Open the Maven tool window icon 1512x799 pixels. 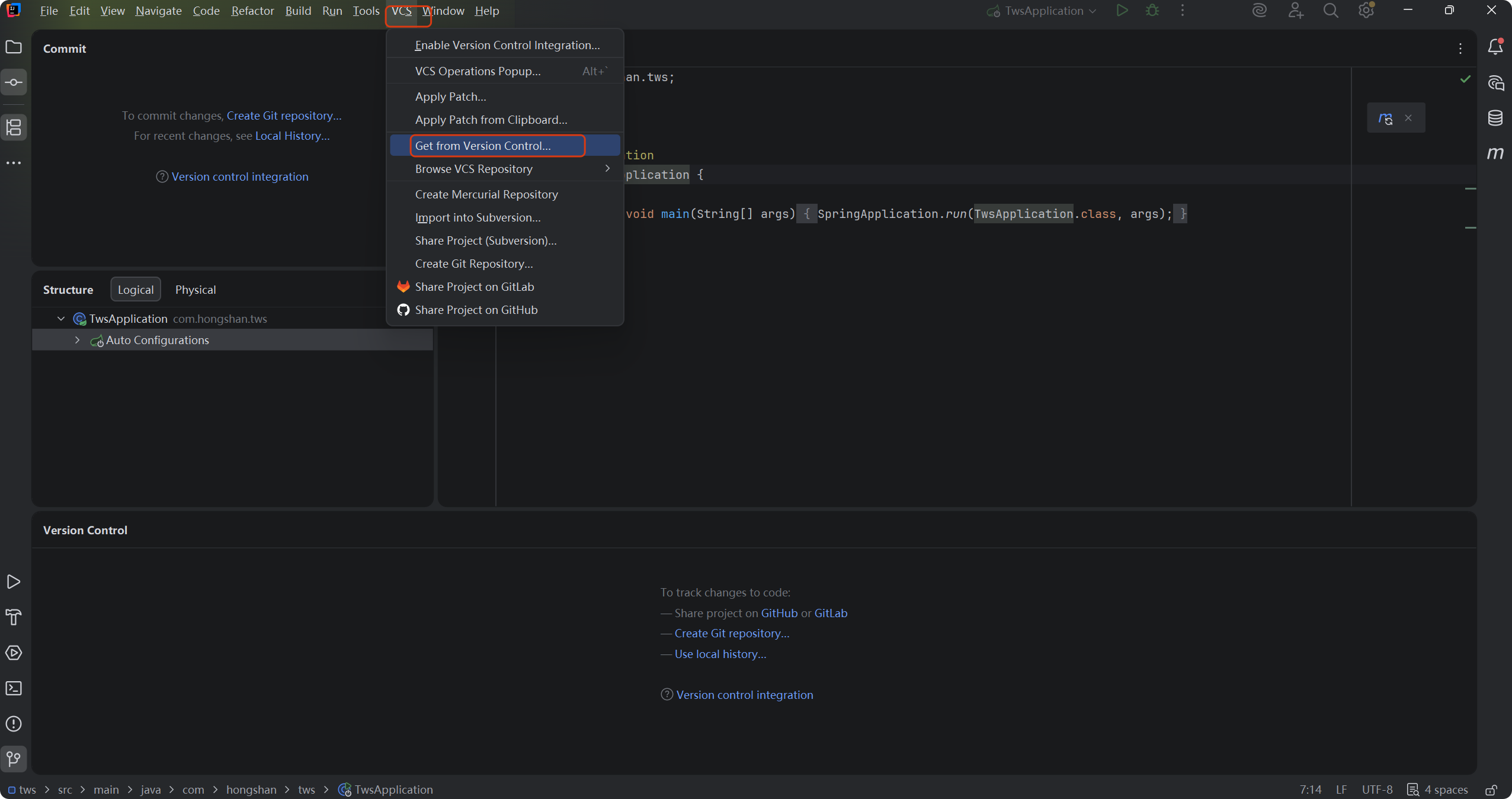[x=1495, y=153]
